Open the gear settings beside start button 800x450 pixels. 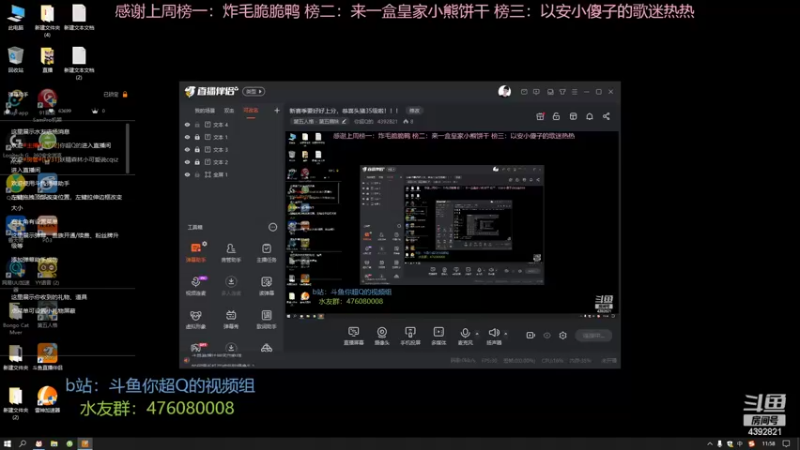coord(563,335)
